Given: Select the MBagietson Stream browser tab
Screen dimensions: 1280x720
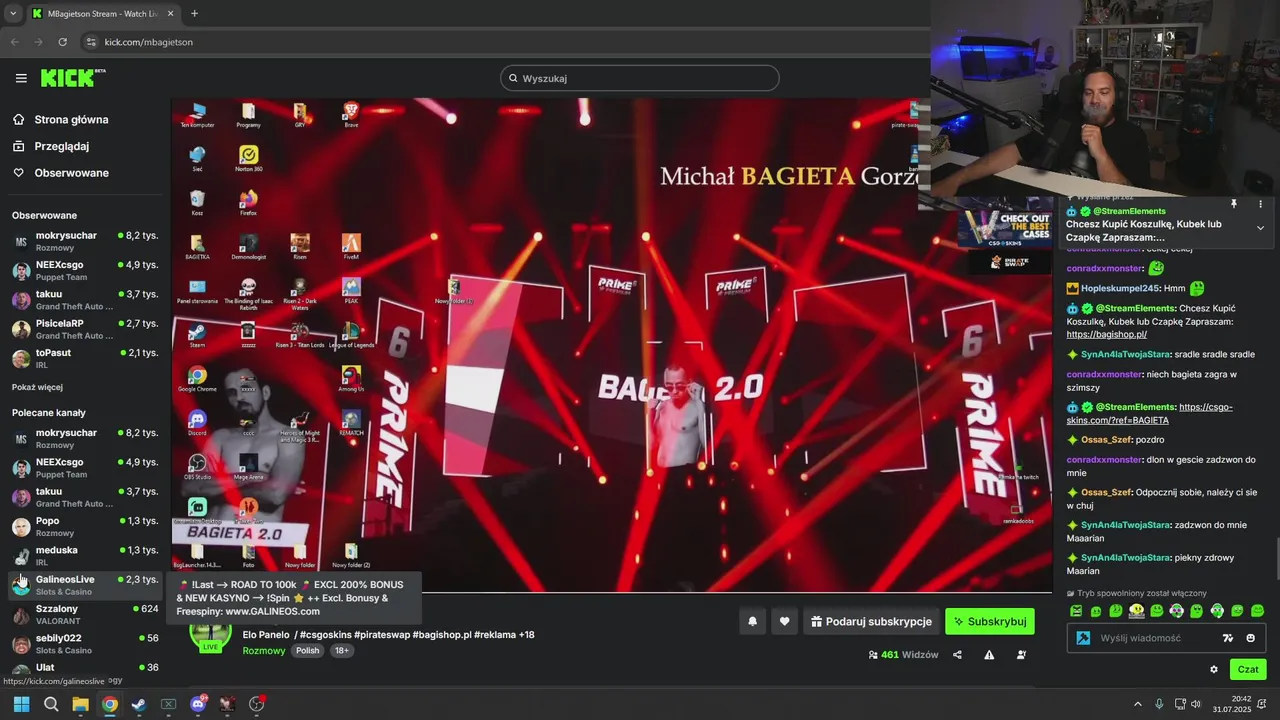Looking at the screenshot, I should [x=103, y=14].
